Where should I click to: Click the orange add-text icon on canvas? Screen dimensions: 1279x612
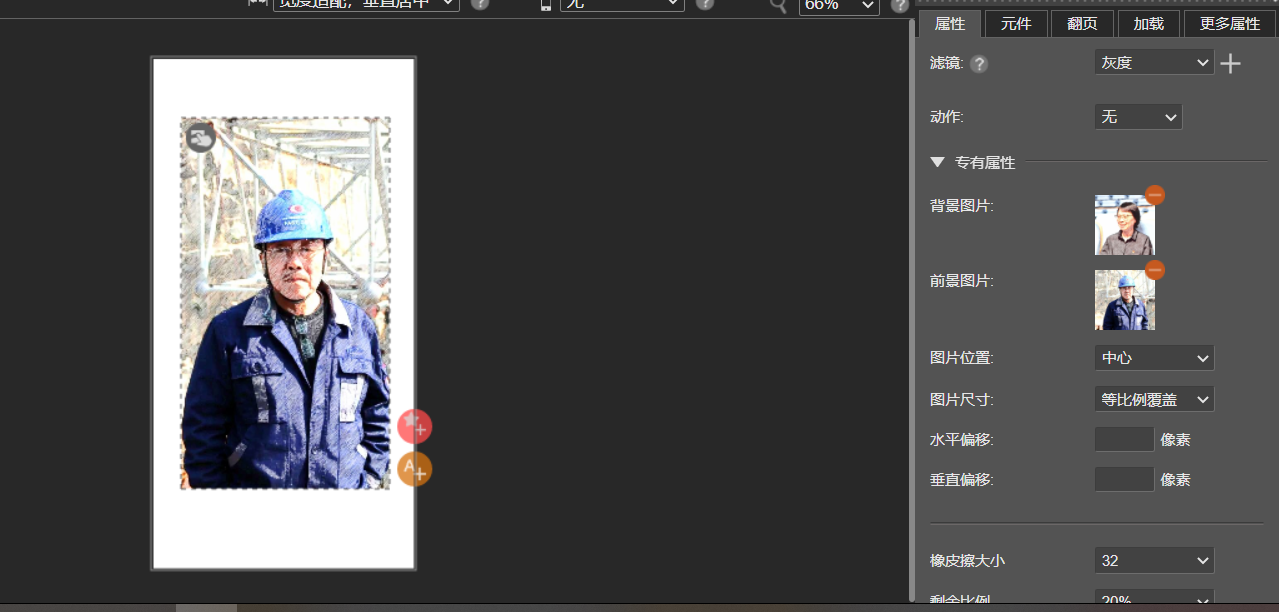click(414, 468)
